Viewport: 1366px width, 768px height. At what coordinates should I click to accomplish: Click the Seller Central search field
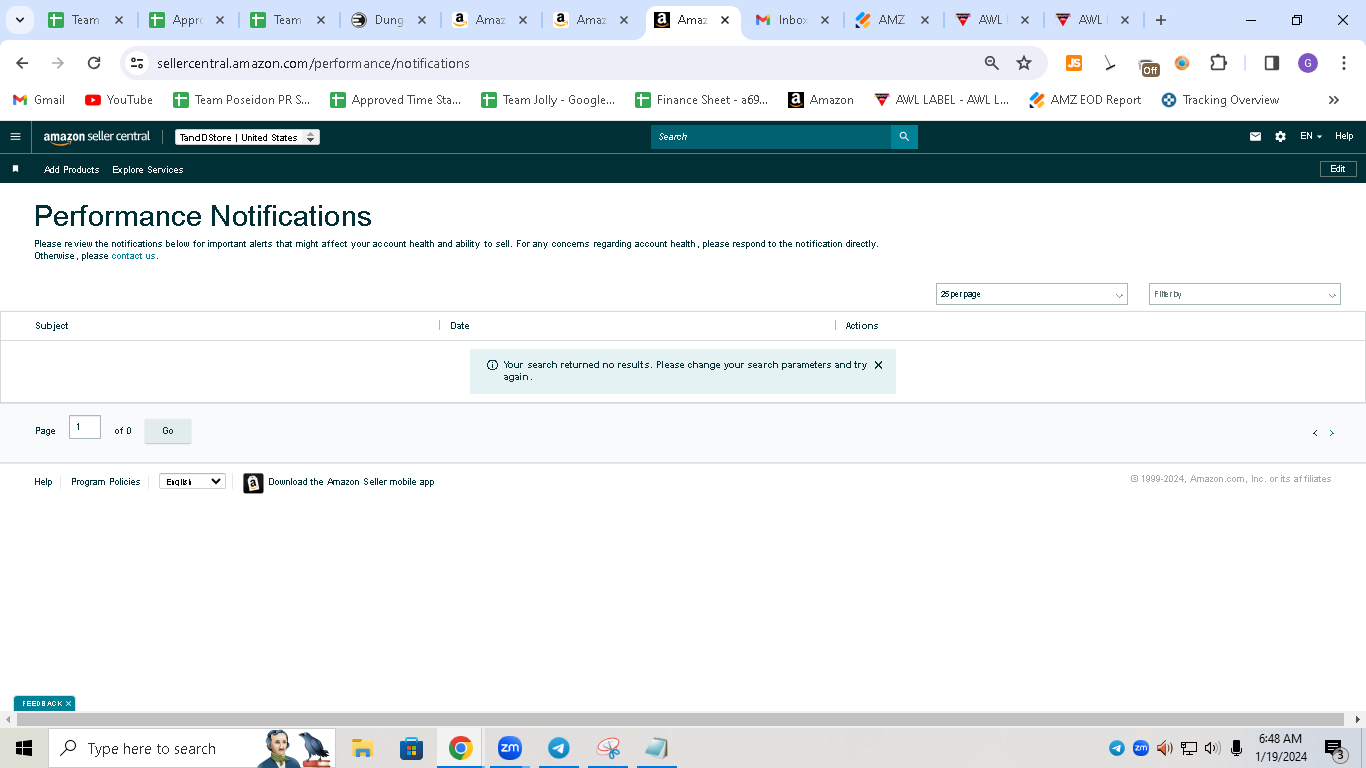coord(771,137)
